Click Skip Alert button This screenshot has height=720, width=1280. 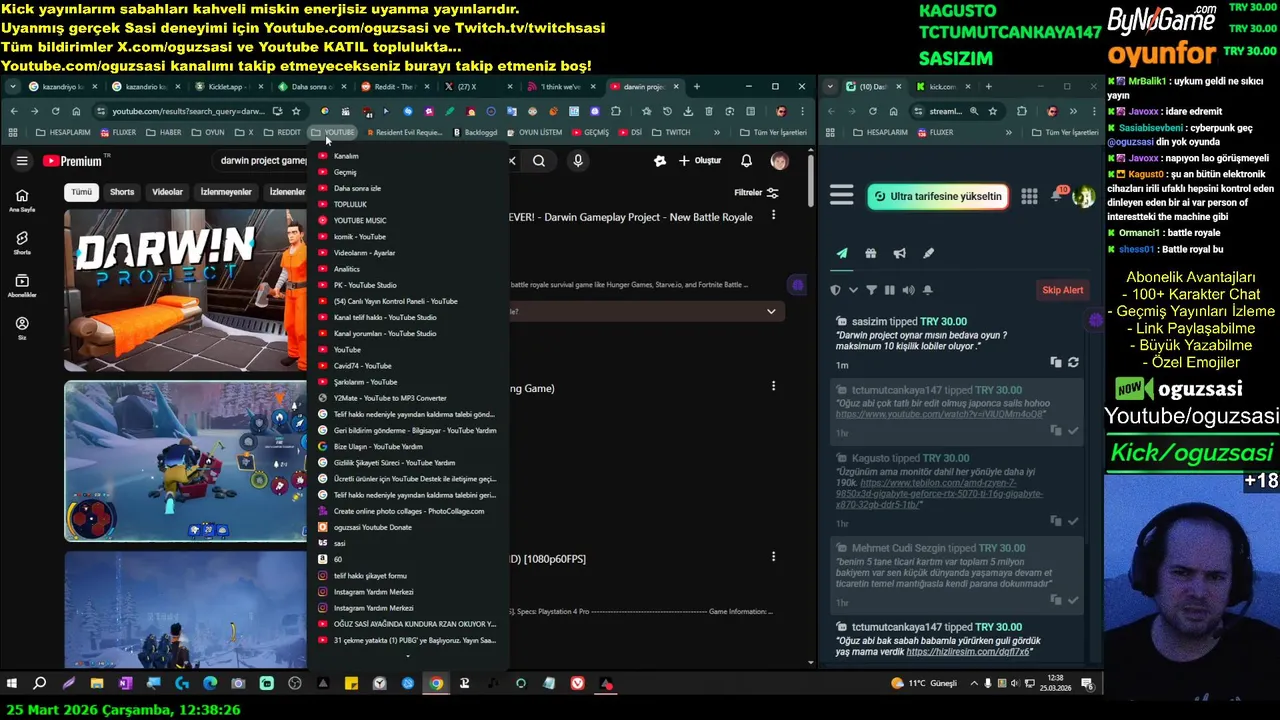[1062, 290]
